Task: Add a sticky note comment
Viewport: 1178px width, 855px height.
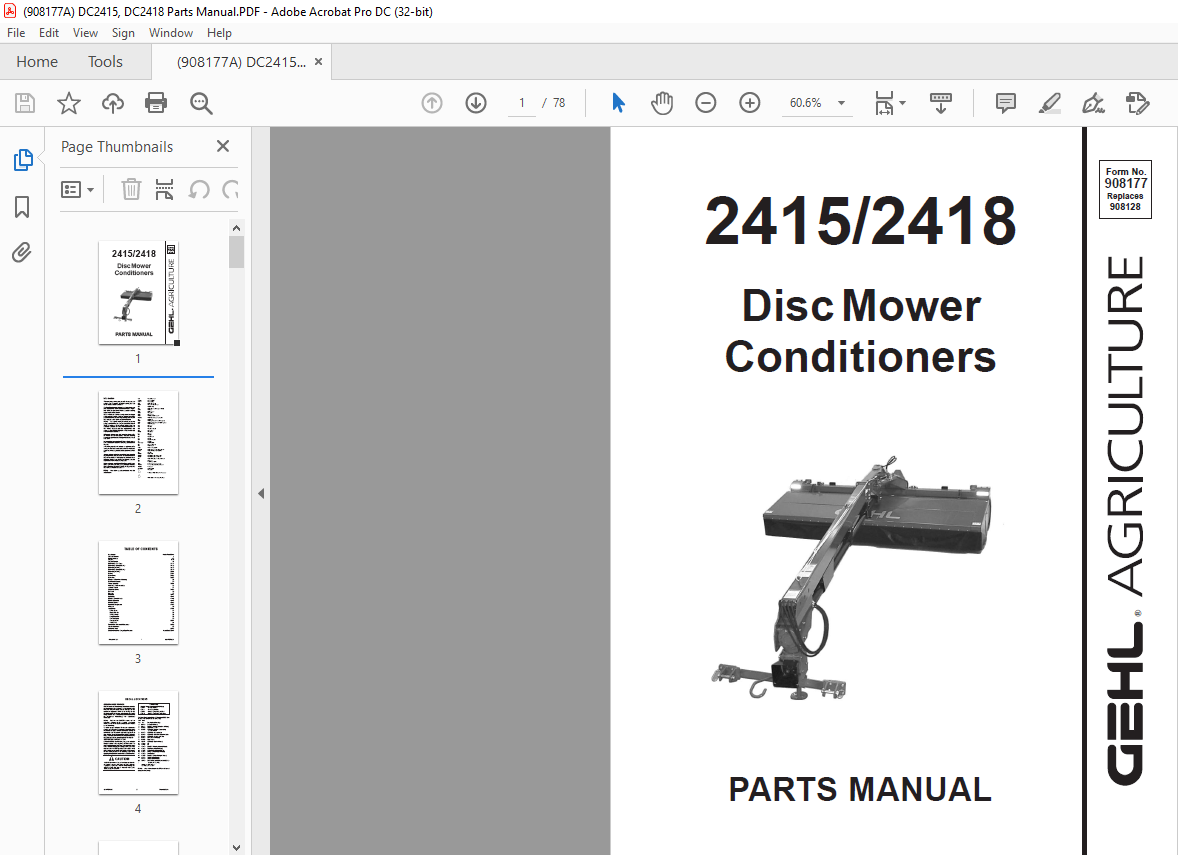Action: (1005, 103)
